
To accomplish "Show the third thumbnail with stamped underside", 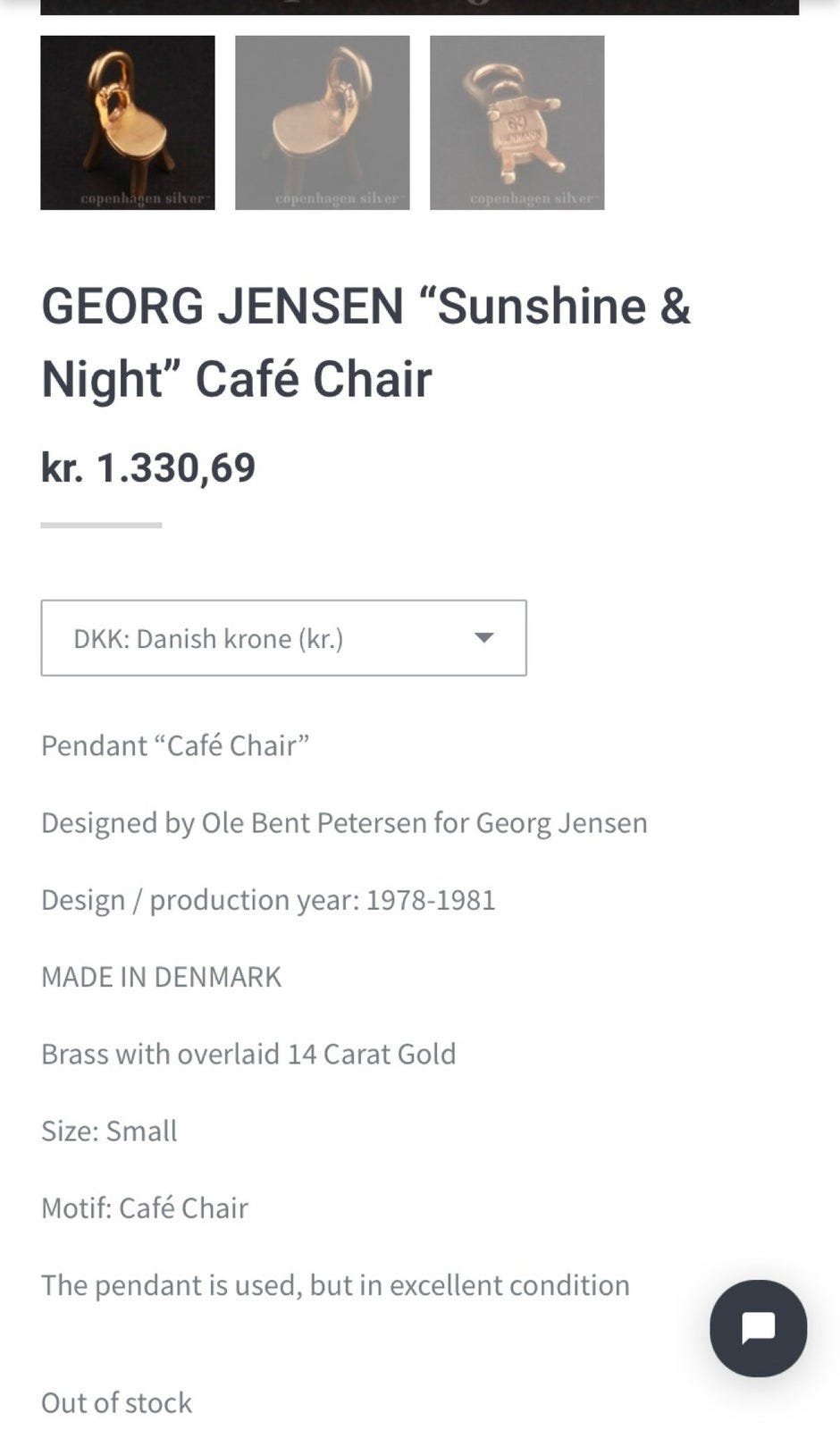I will (x=517, y=122).
